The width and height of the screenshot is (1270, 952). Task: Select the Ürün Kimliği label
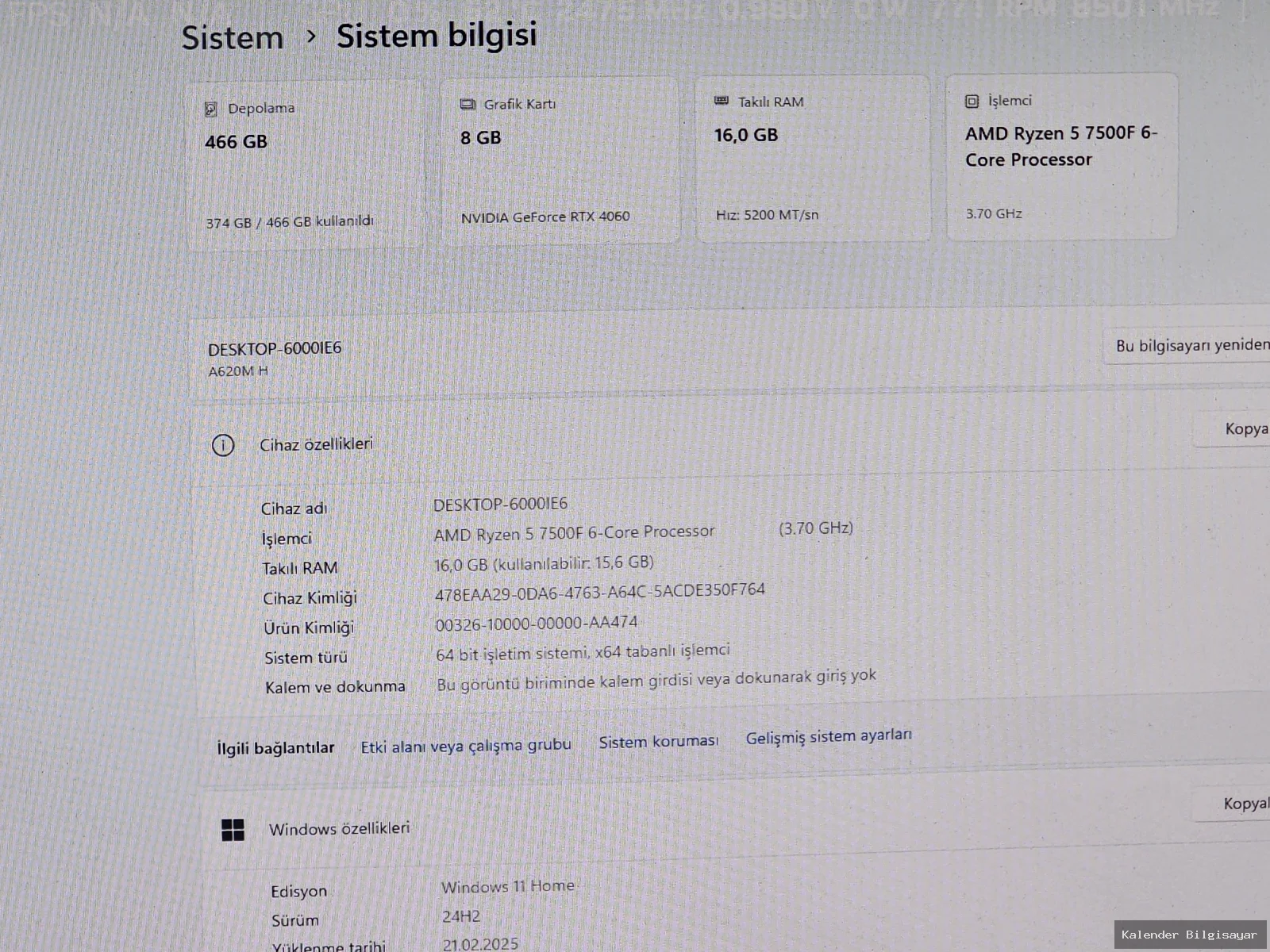pos(309,628)
